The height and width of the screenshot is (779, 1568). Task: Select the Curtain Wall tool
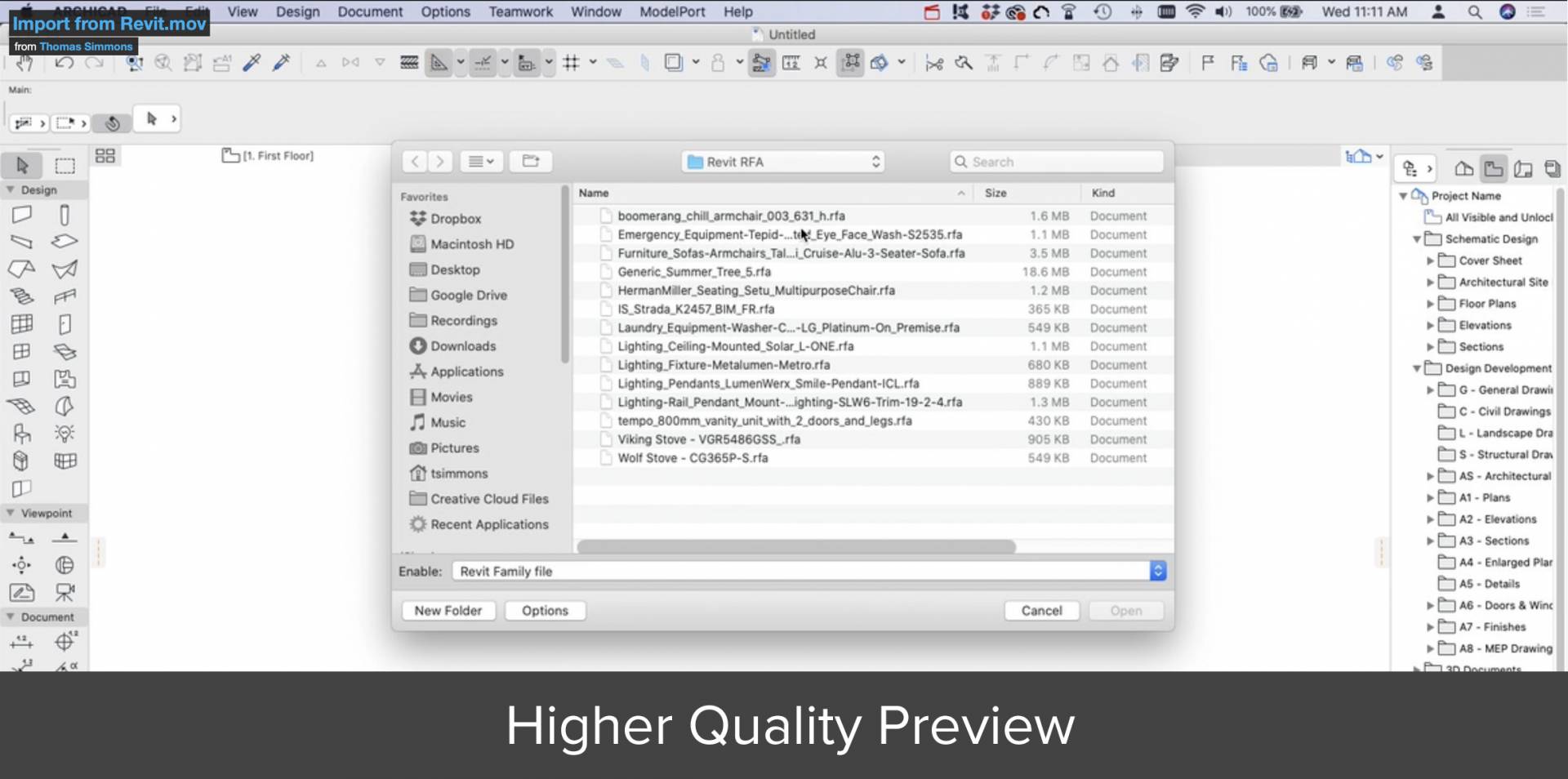[x=22, y=324]
